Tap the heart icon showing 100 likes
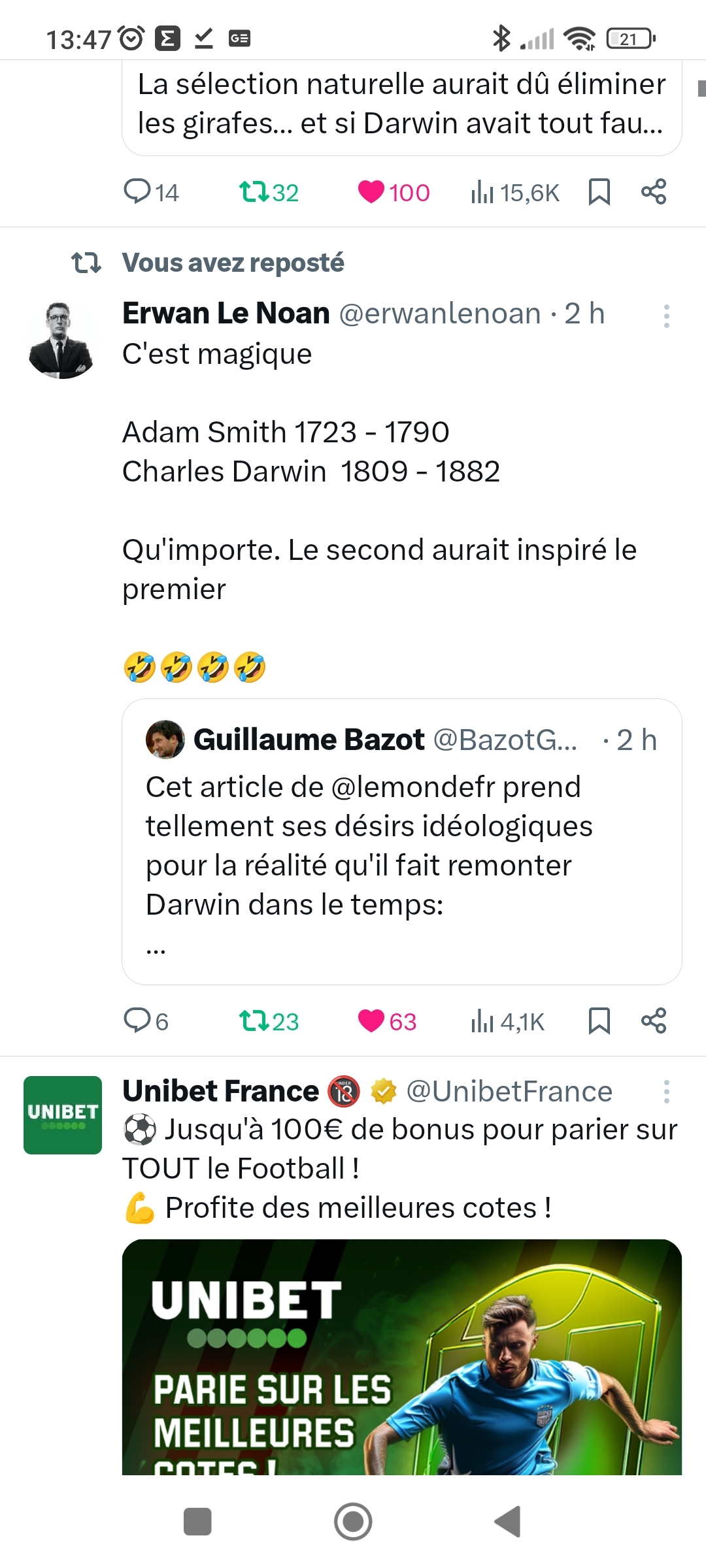Viewport: 706px width, 1568px height. [x=371, y=192]
